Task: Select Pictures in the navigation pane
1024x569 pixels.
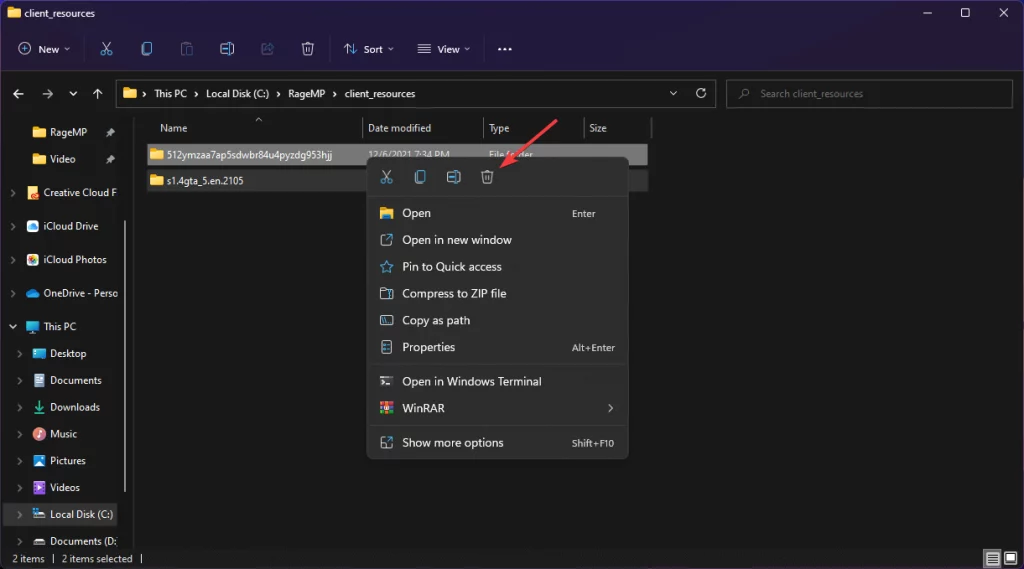Action: 67,461
